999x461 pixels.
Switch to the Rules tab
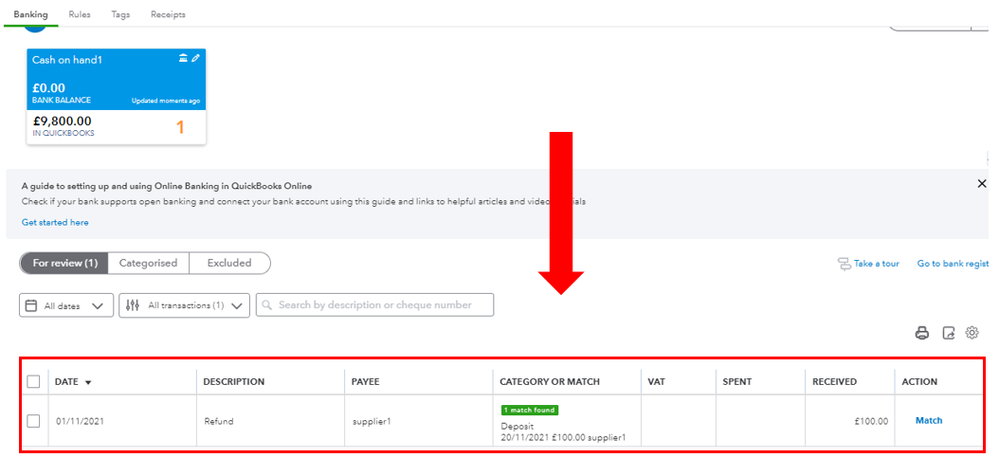[x=80, y=15]
